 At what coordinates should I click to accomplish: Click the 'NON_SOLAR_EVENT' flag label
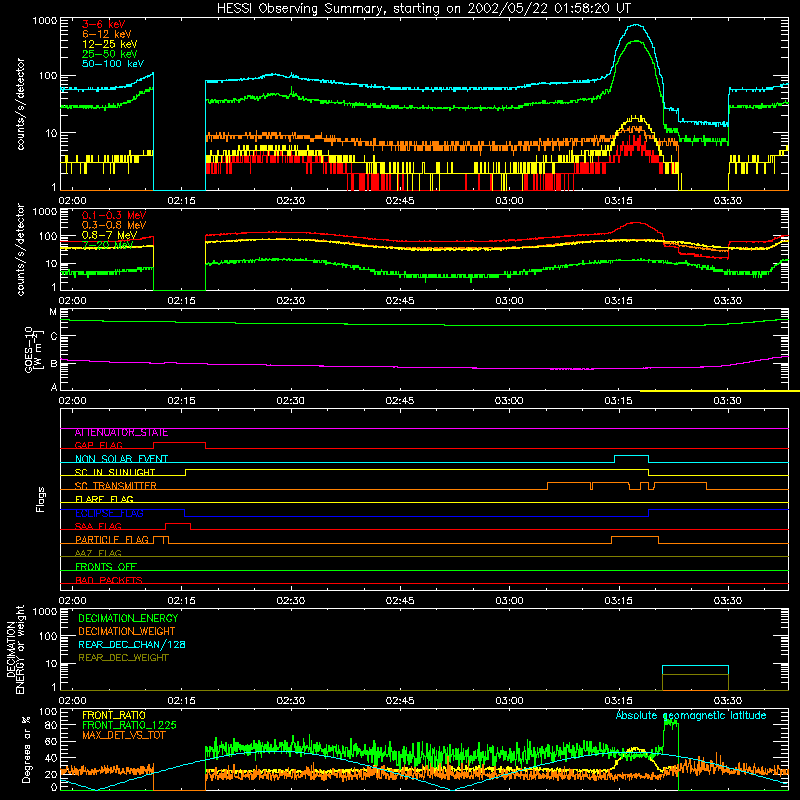tap(121, 459)
